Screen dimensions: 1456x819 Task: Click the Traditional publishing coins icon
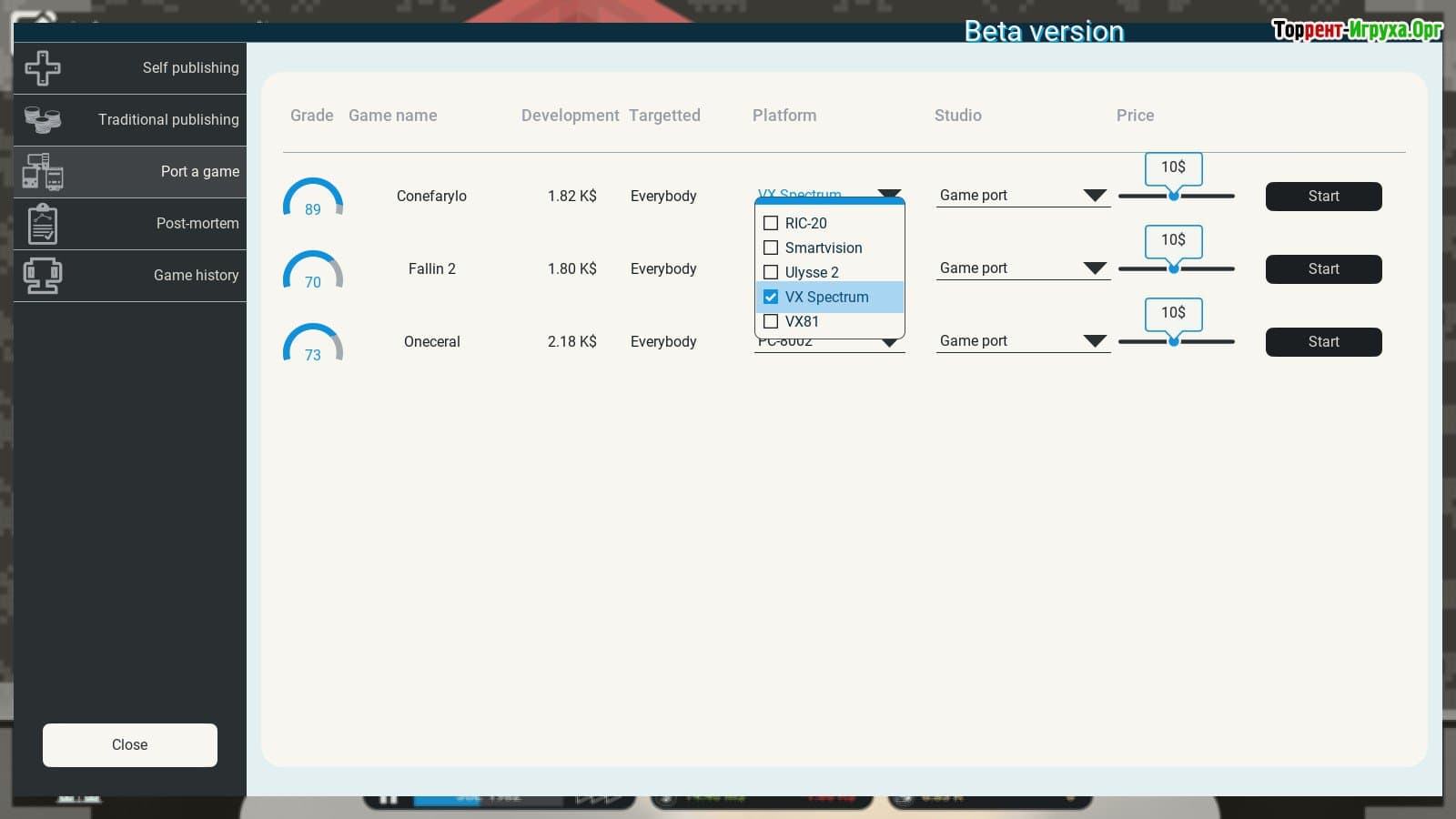43,119
